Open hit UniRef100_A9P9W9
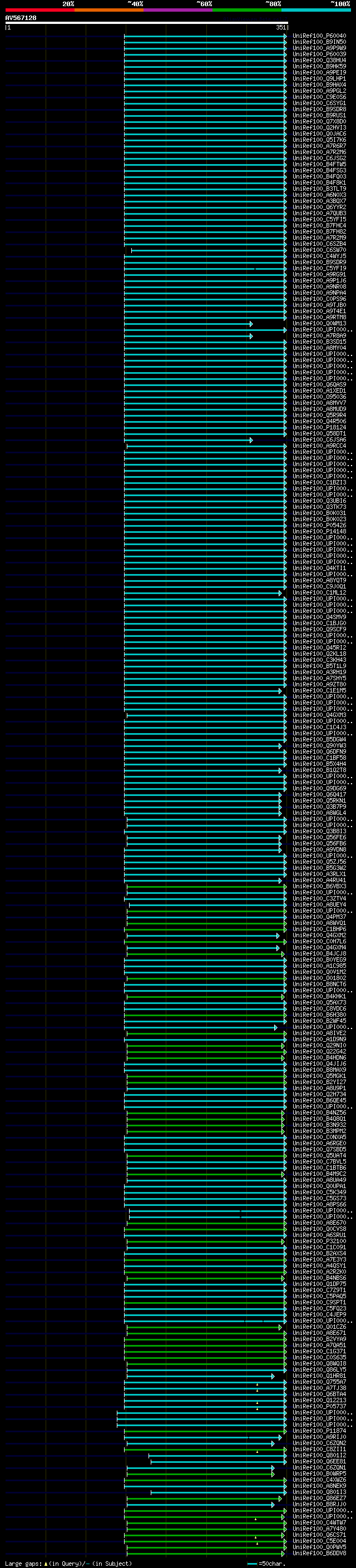The height and width of the screenshot is (1568, 356). 319,48
